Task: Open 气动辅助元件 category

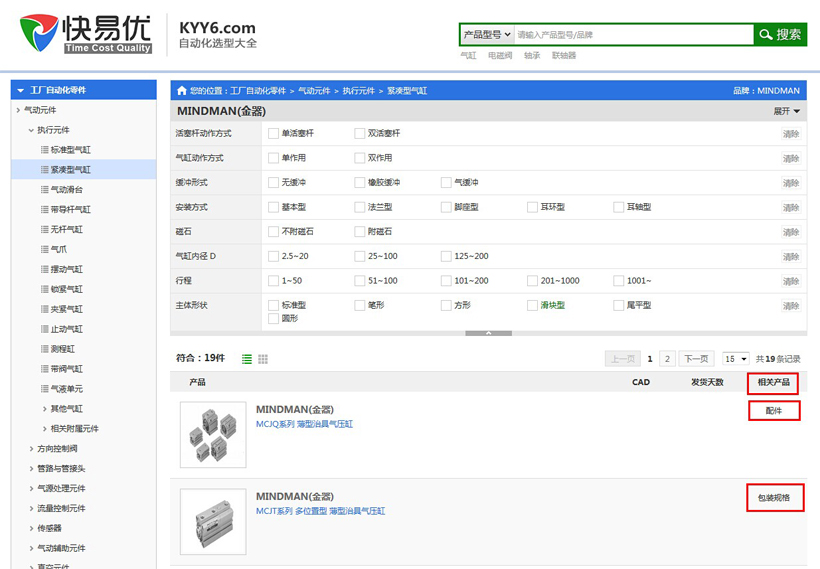Action: click(x=61, y=548)
